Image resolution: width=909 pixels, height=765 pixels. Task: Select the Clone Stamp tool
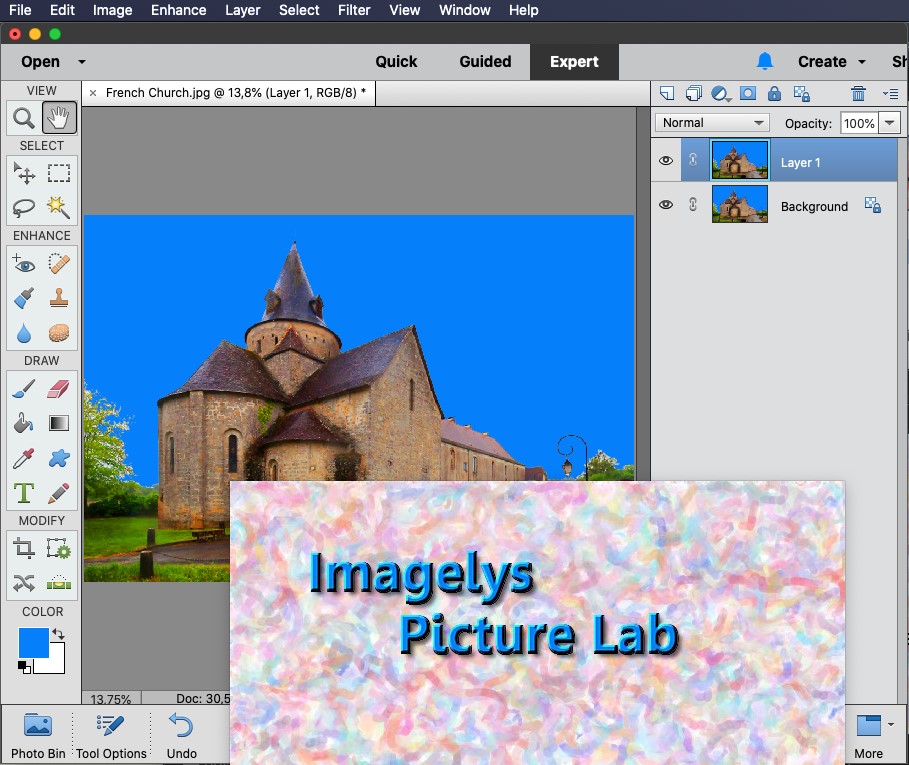pos(59,298)
